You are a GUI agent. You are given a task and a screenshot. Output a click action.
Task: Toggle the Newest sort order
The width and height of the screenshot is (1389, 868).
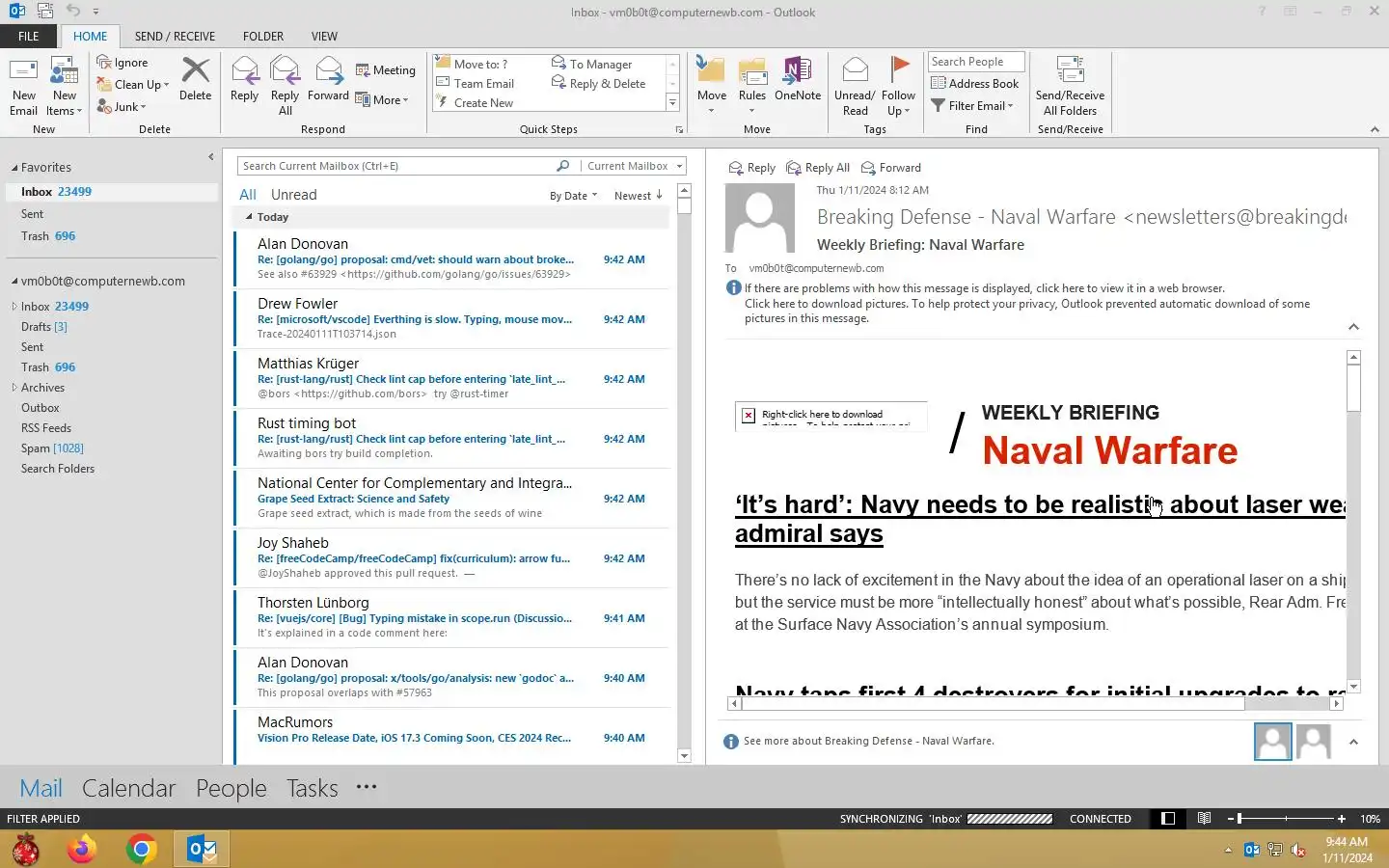[638, 196]
